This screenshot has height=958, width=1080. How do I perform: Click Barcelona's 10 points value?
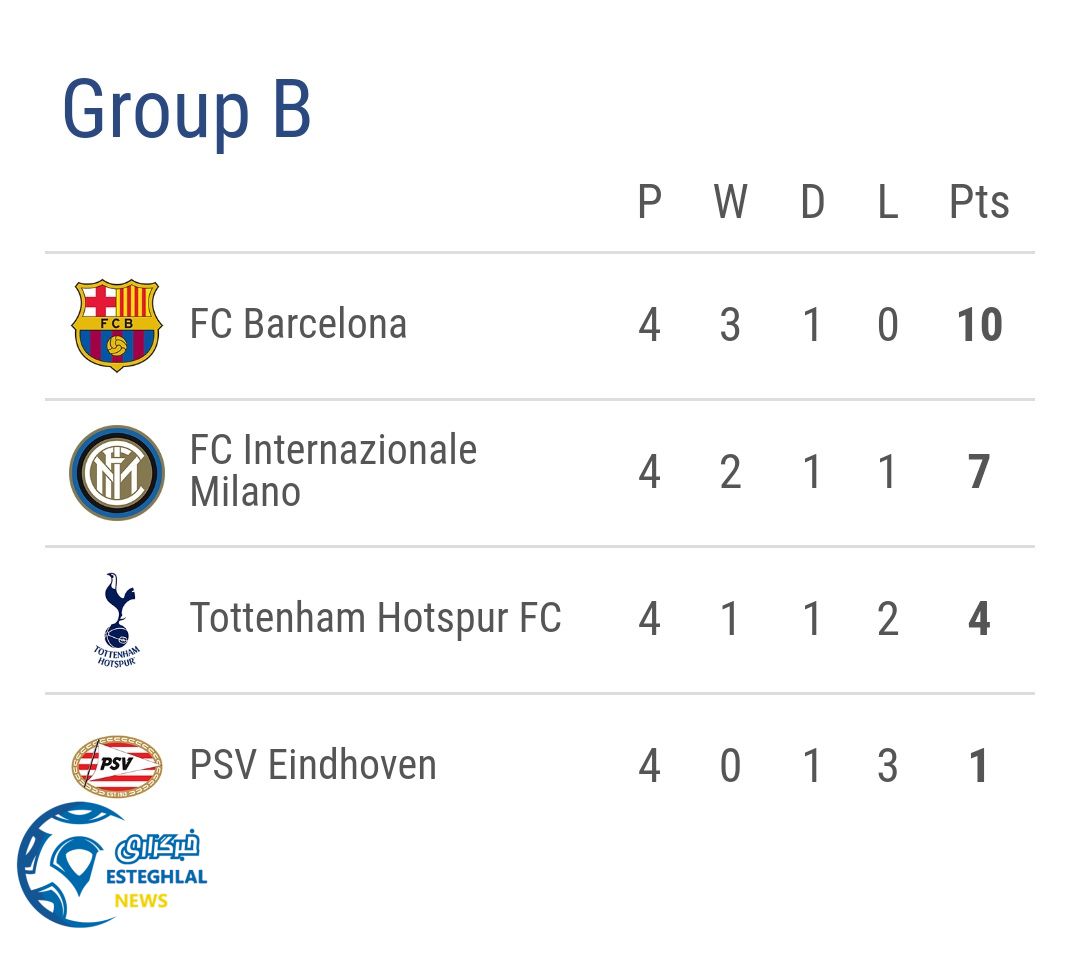click(979, 326)
